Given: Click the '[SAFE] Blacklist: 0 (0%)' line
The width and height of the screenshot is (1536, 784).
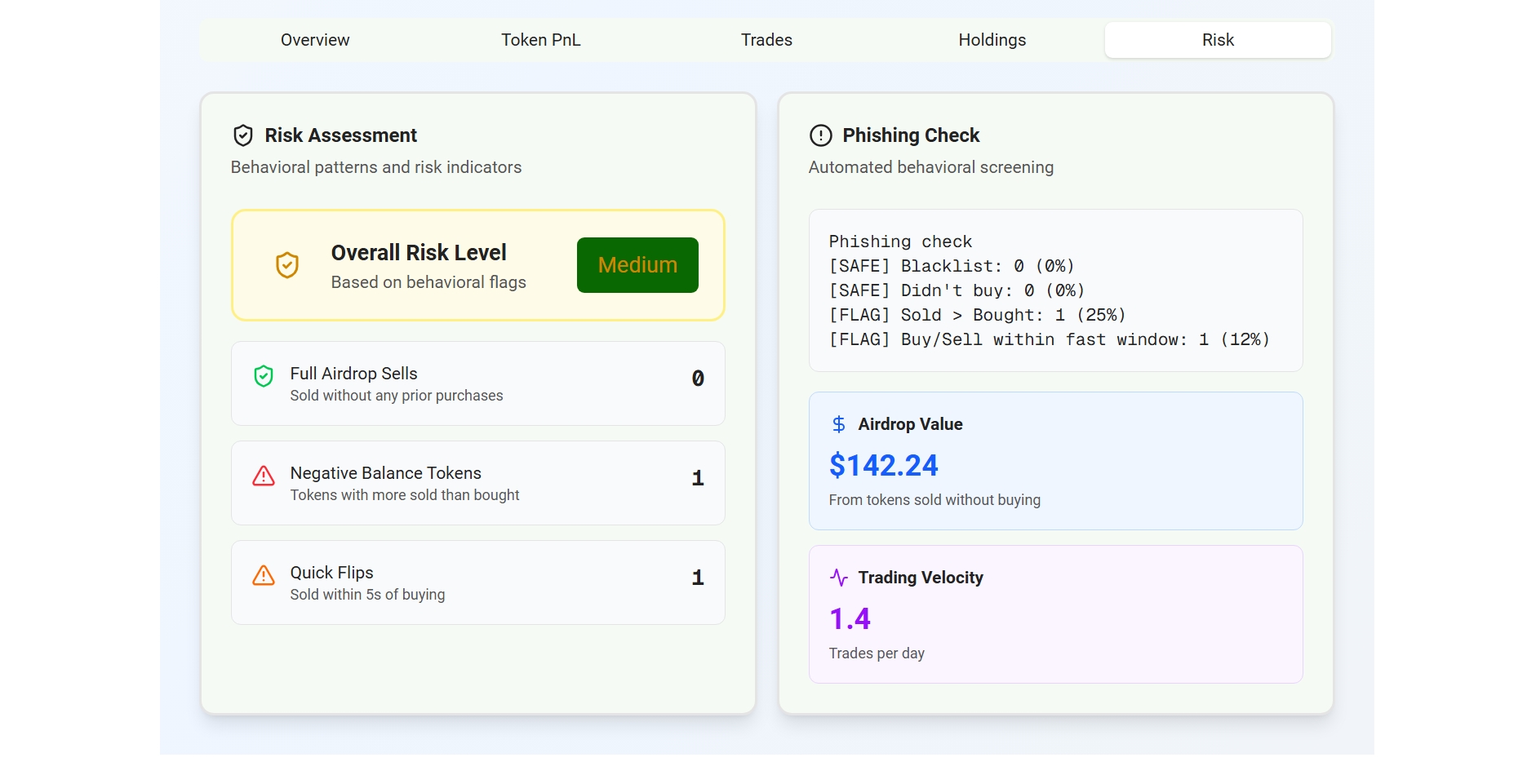Looking at the screenshot, I should 952,266.
